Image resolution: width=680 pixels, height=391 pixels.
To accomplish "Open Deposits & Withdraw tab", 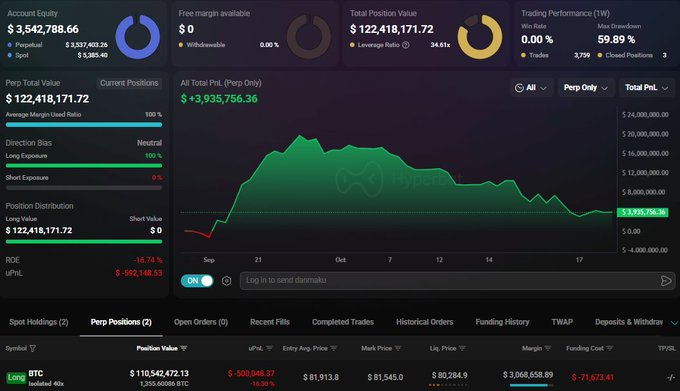I will [x=629, y=322].
